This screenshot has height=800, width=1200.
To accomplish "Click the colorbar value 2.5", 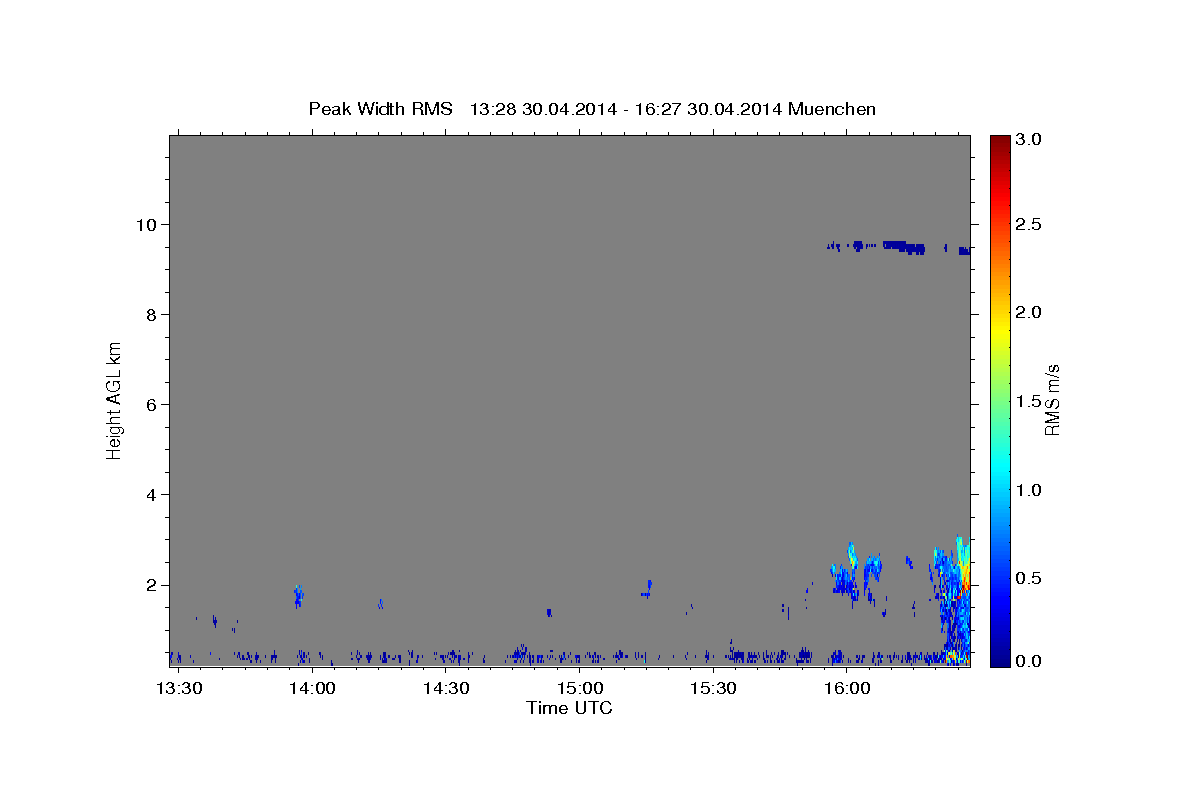I will coord(1029,224).
